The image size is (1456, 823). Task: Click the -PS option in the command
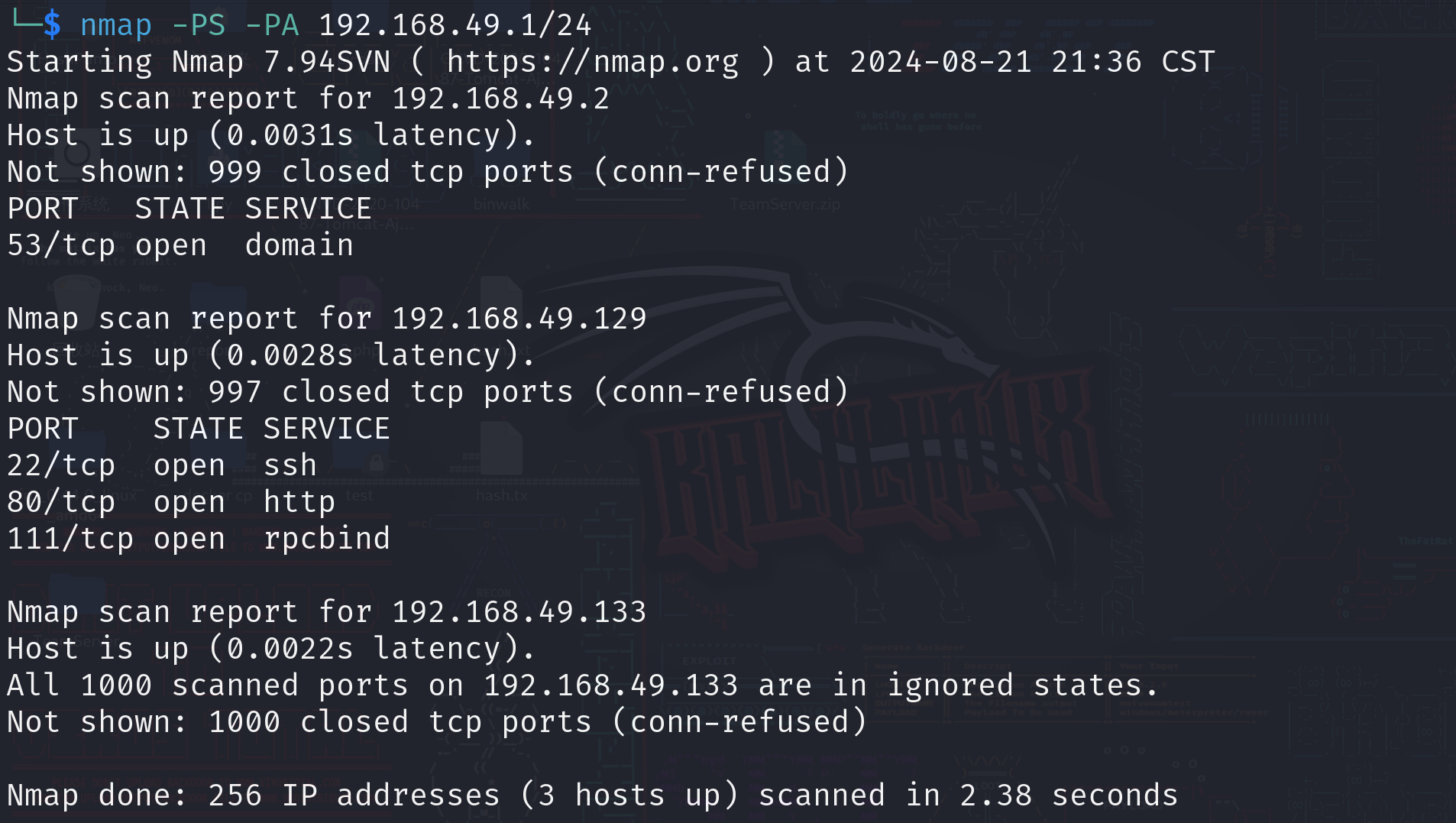pos(199,25)
